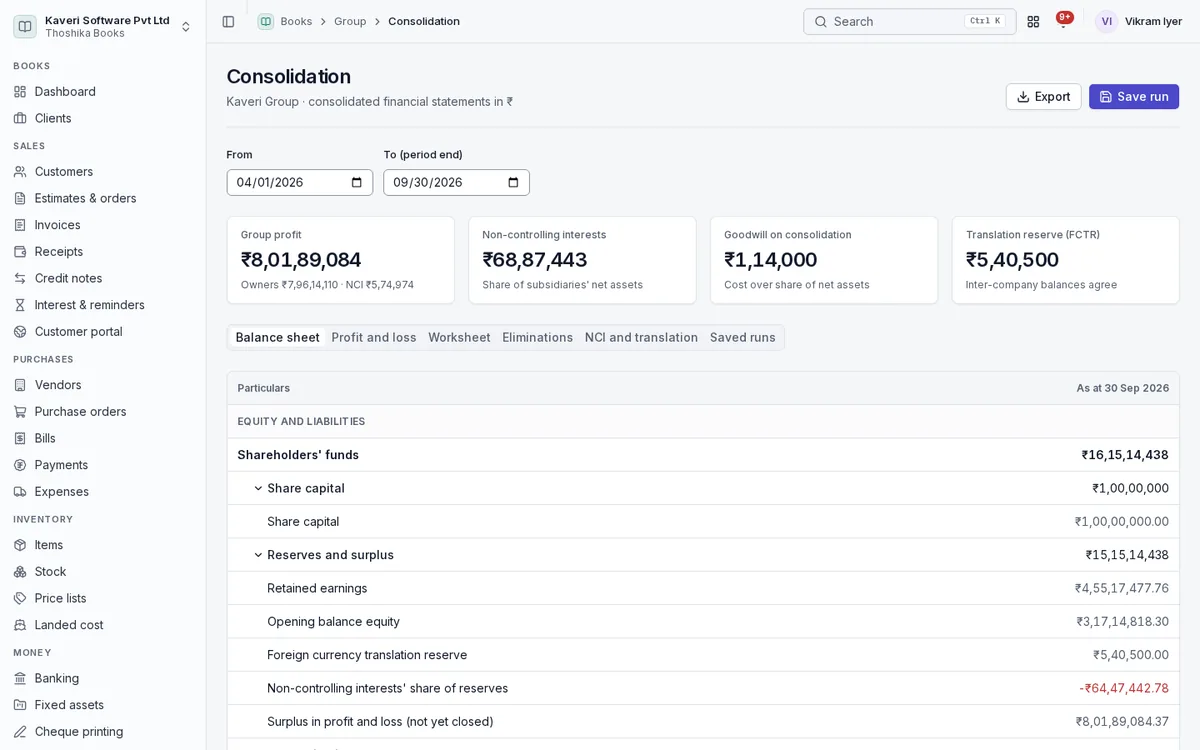Screen dimensions: 1200x750
Task: Switch to the Profit and loss tab
Action: 374,337
